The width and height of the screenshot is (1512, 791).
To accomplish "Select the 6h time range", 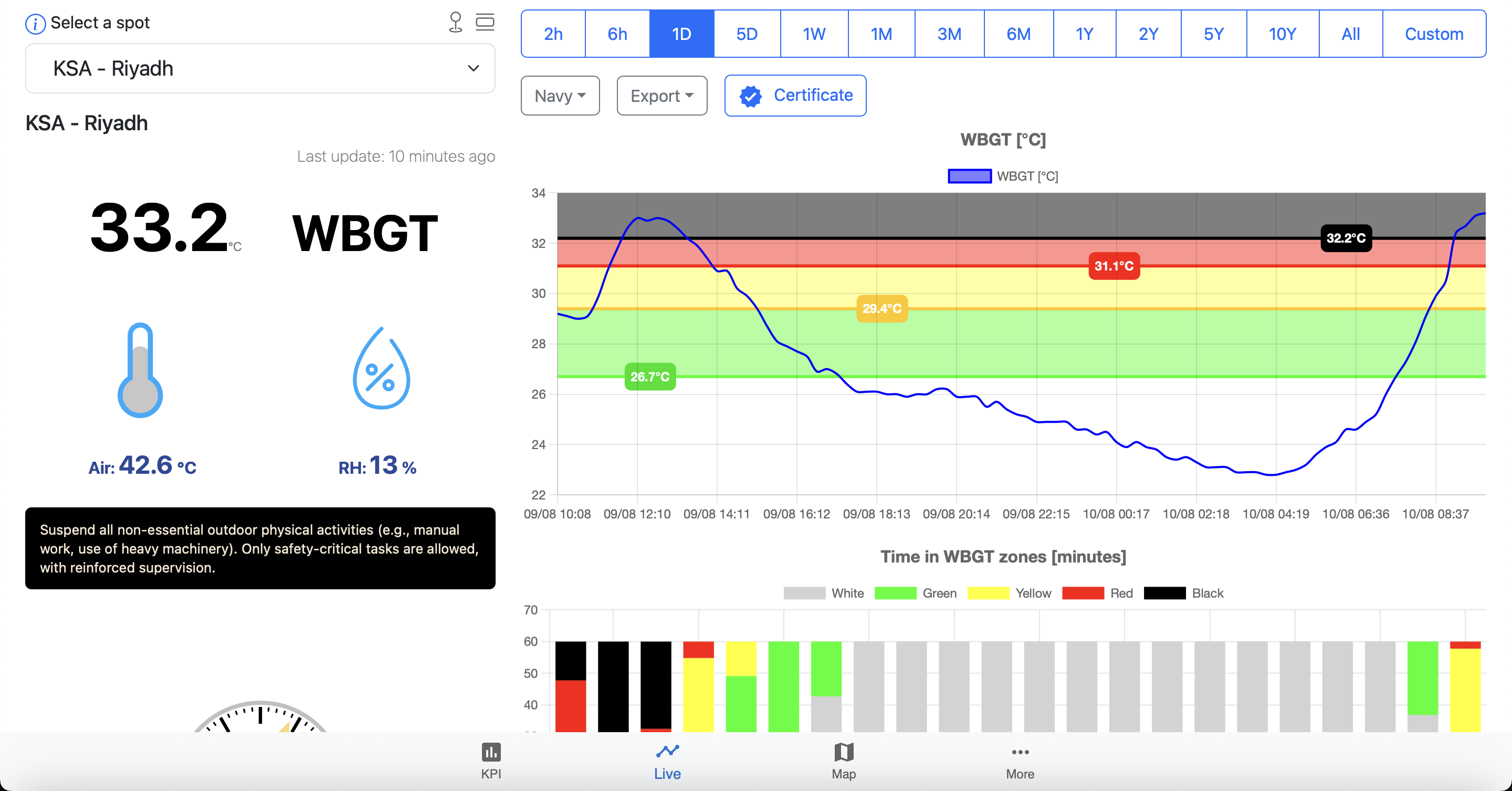I will [617, 34].
